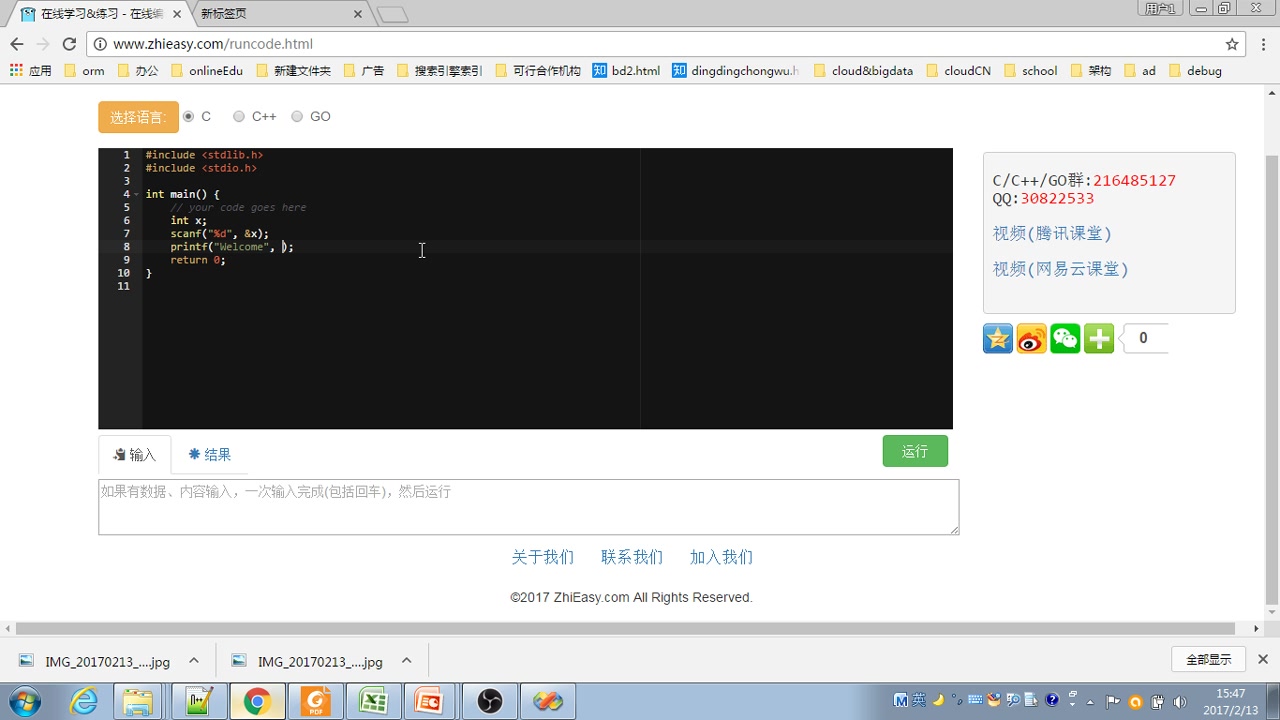
Task: Open PowerPoint from taskbar
Action: [x=431, y=702]
